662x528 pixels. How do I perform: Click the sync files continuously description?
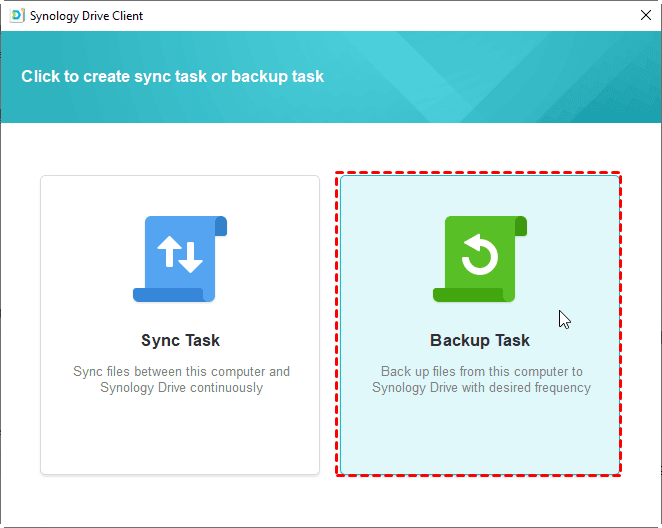[181, 379]
